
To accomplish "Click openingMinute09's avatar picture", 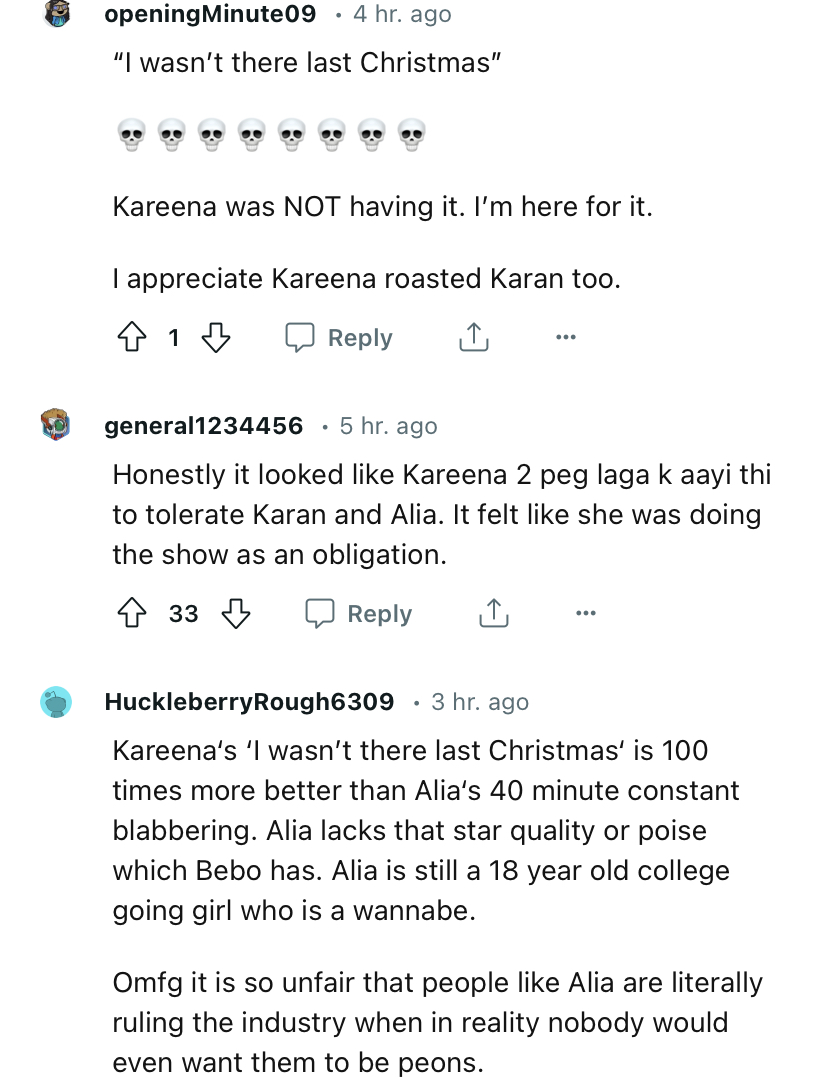I will pos(57,14).
